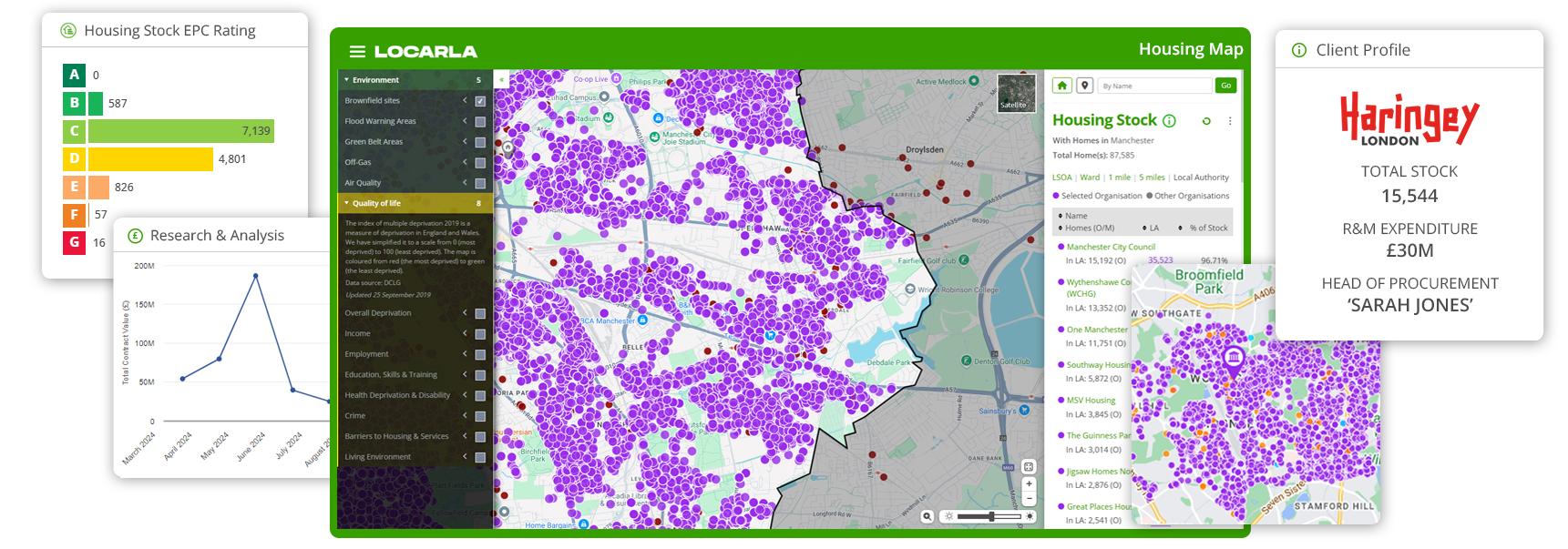Click the home button in search bar

(x=1062, y=86)
